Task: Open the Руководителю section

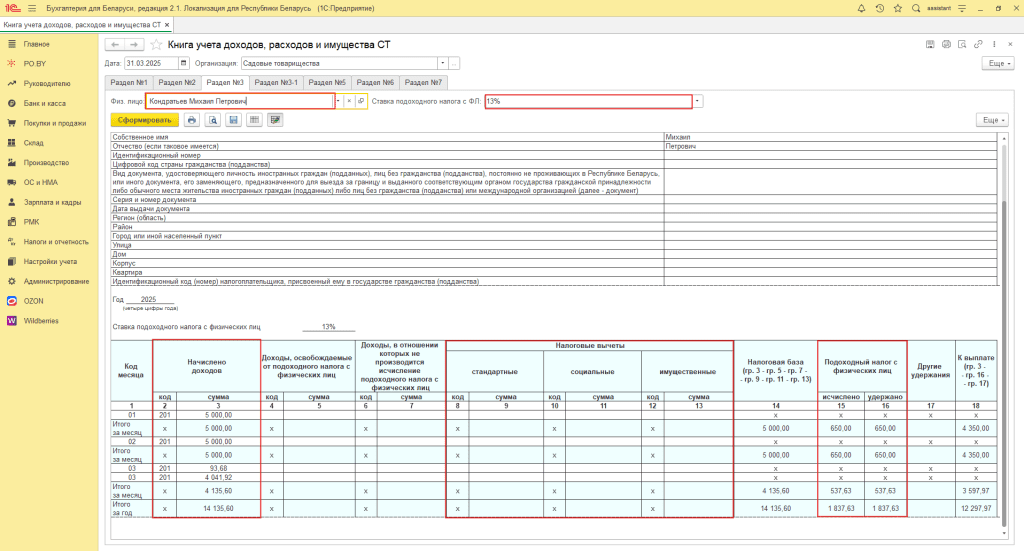Action: 47,84
